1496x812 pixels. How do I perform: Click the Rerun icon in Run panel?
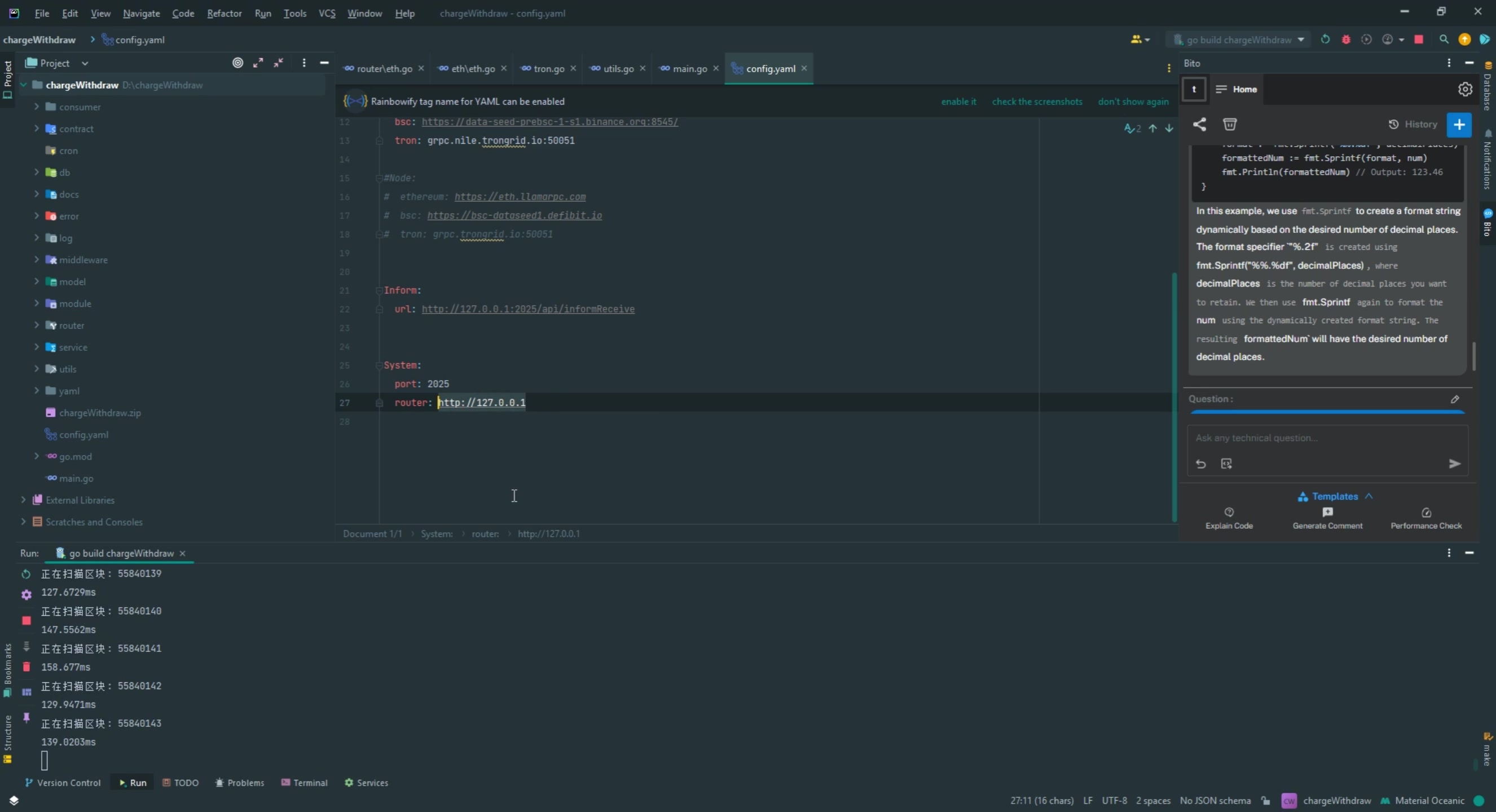[26, 574]
